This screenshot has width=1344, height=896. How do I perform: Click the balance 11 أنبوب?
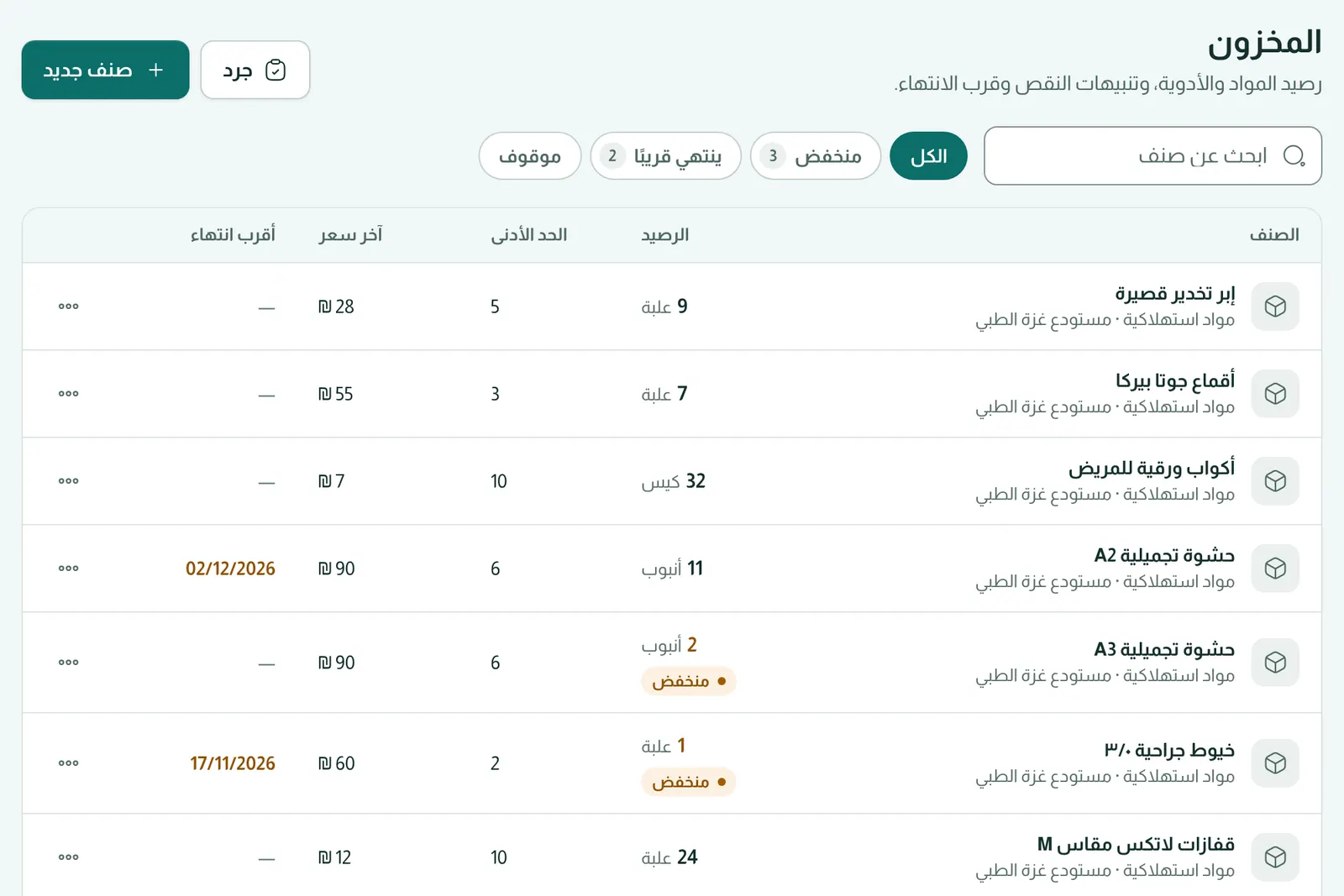coord(672,569)
